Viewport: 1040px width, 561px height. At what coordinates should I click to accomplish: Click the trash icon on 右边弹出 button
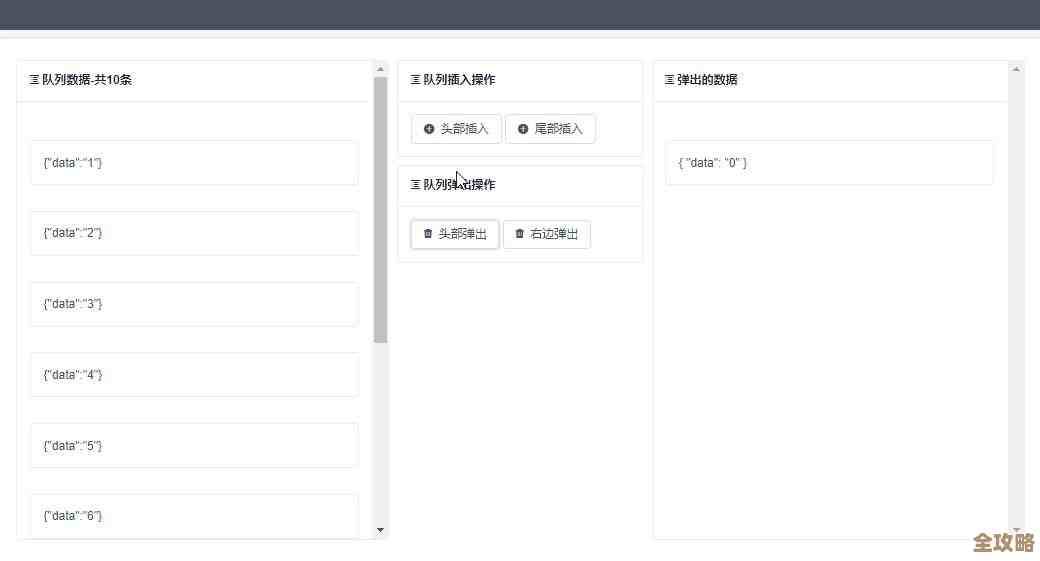point(519,234)
